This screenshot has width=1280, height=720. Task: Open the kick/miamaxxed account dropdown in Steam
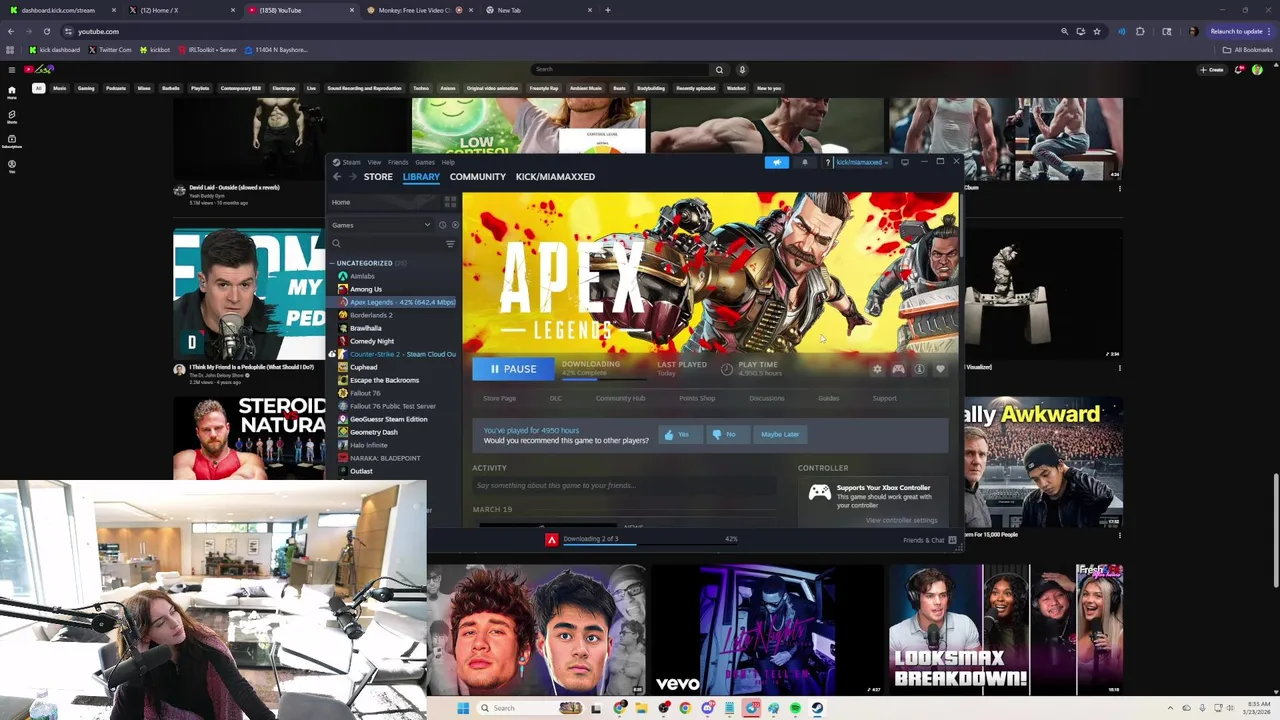tap(859, 162)
